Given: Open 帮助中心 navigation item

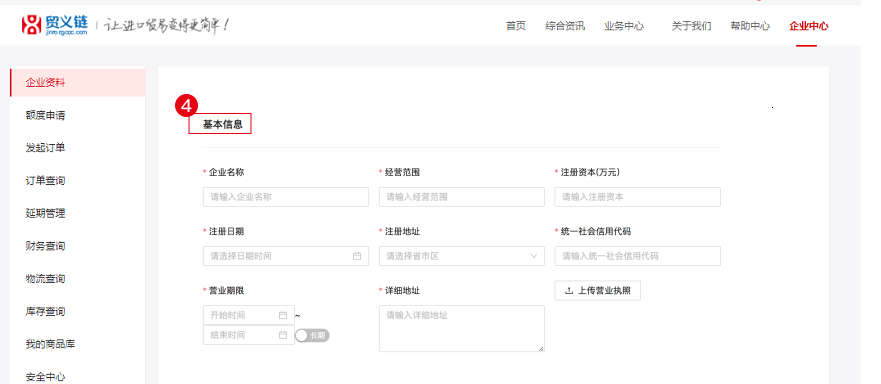Looking at the screenshot, I should 750,26.
